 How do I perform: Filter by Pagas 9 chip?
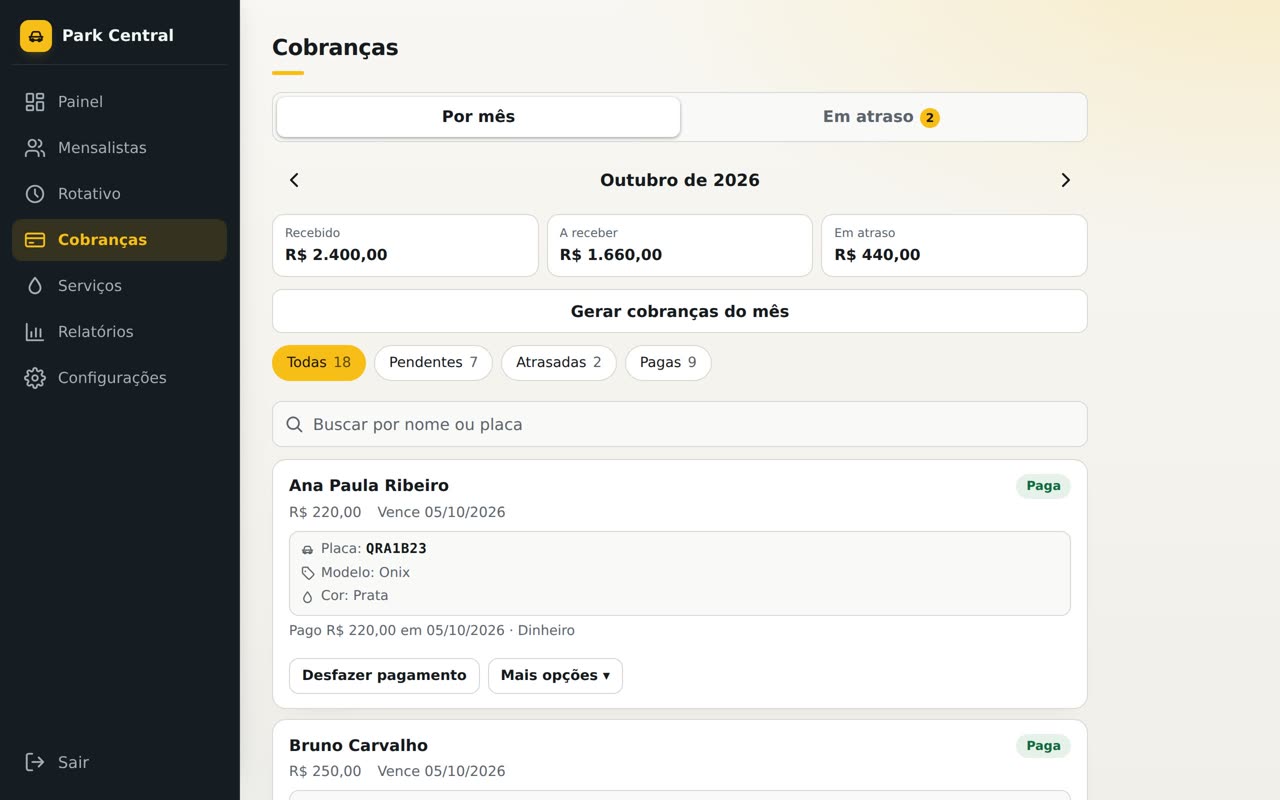pyautogui.click(x=668, y=363)
